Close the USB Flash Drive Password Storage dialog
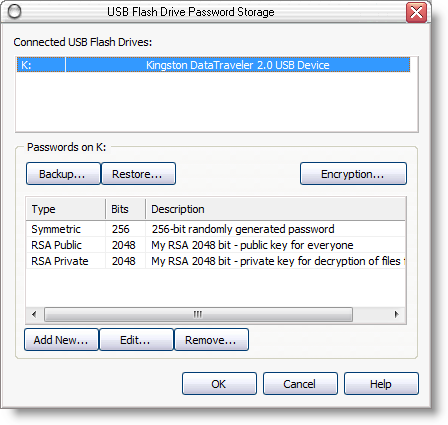This screenshot has height=425, width=448. click(416, 13)
